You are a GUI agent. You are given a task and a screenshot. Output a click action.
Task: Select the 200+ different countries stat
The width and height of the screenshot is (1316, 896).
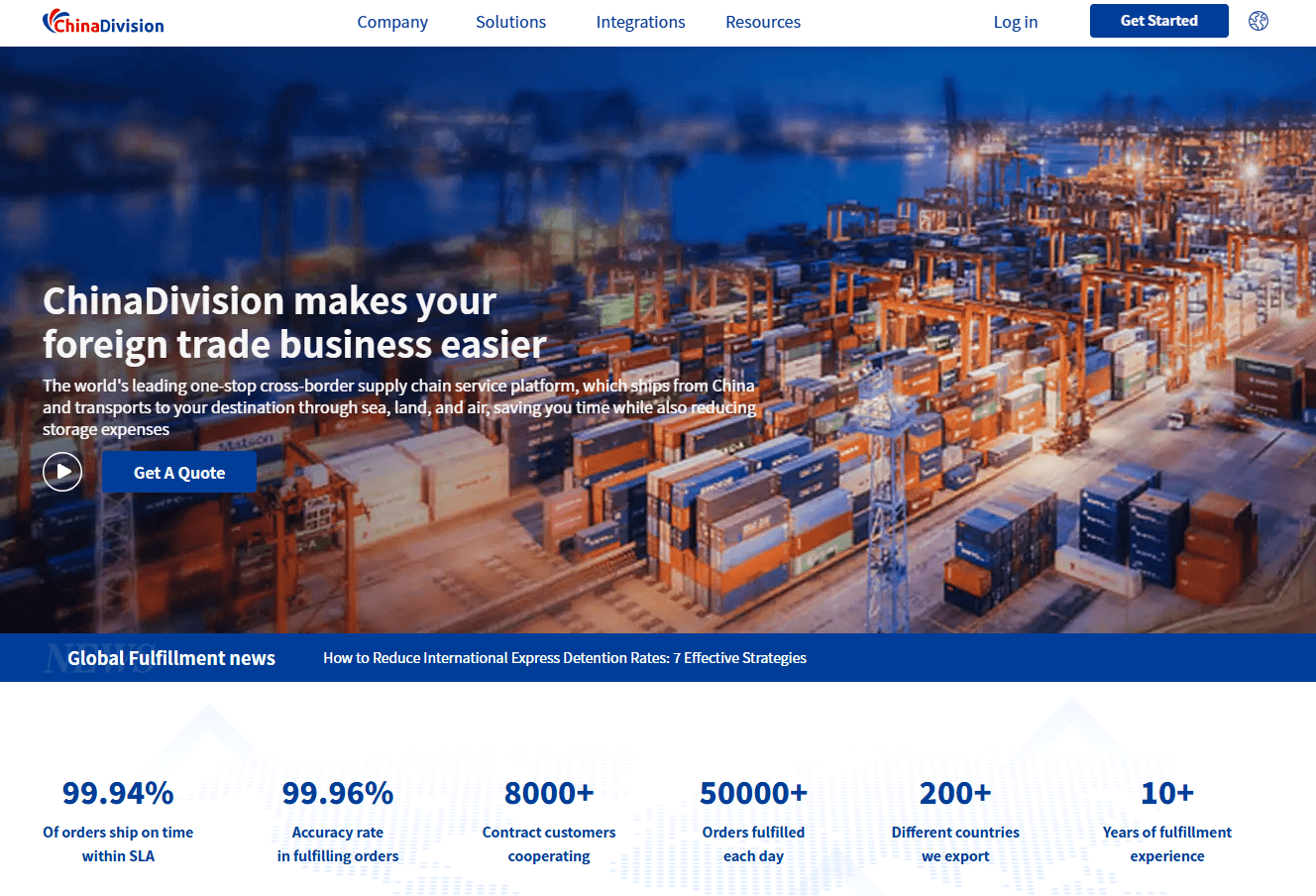[955, 794]
